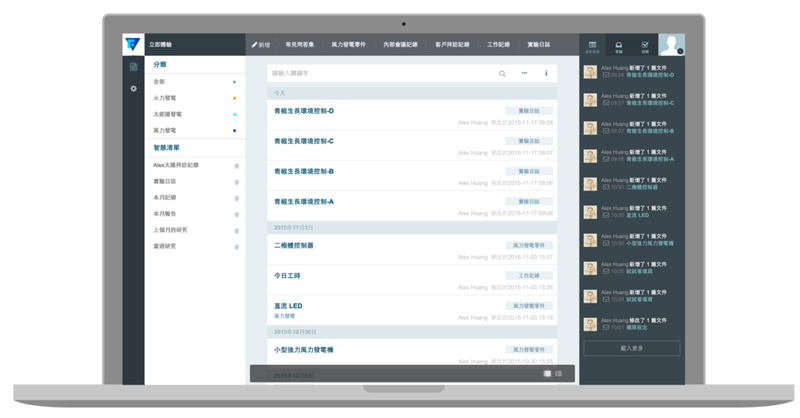Click 實驗日誌 tag on 青椒生長環境控制-D row
Screen dimensions: 800x418
click(x=529, y=111)
